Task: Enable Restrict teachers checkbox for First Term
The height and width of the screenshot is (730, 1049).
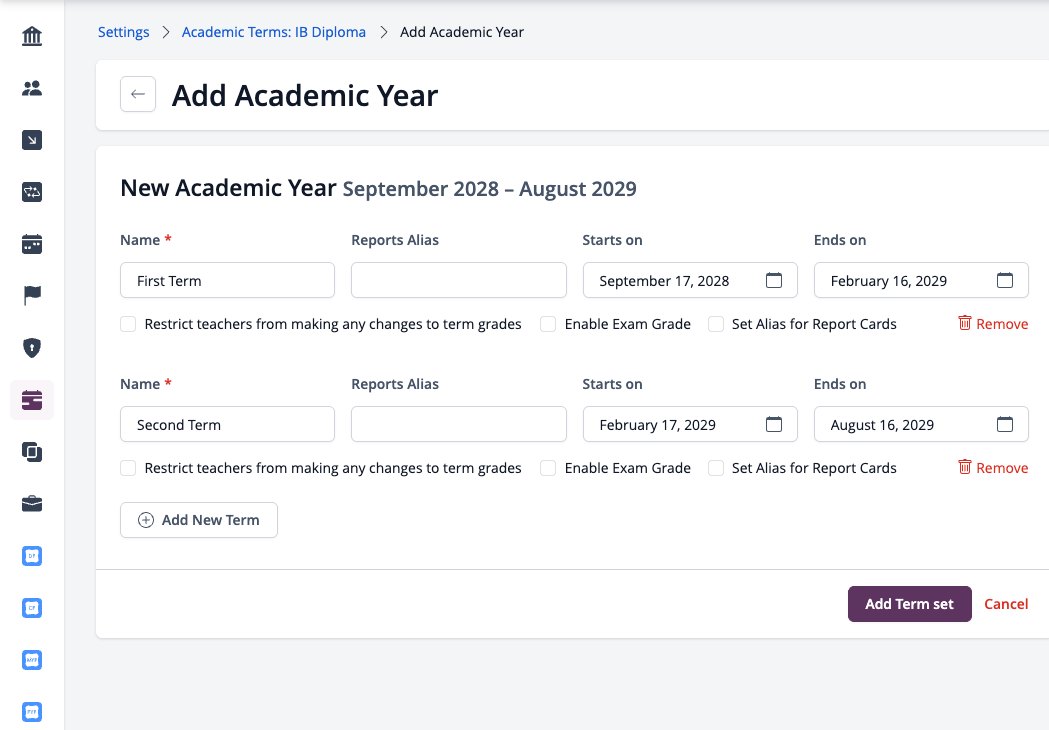Action: point(128,324)
